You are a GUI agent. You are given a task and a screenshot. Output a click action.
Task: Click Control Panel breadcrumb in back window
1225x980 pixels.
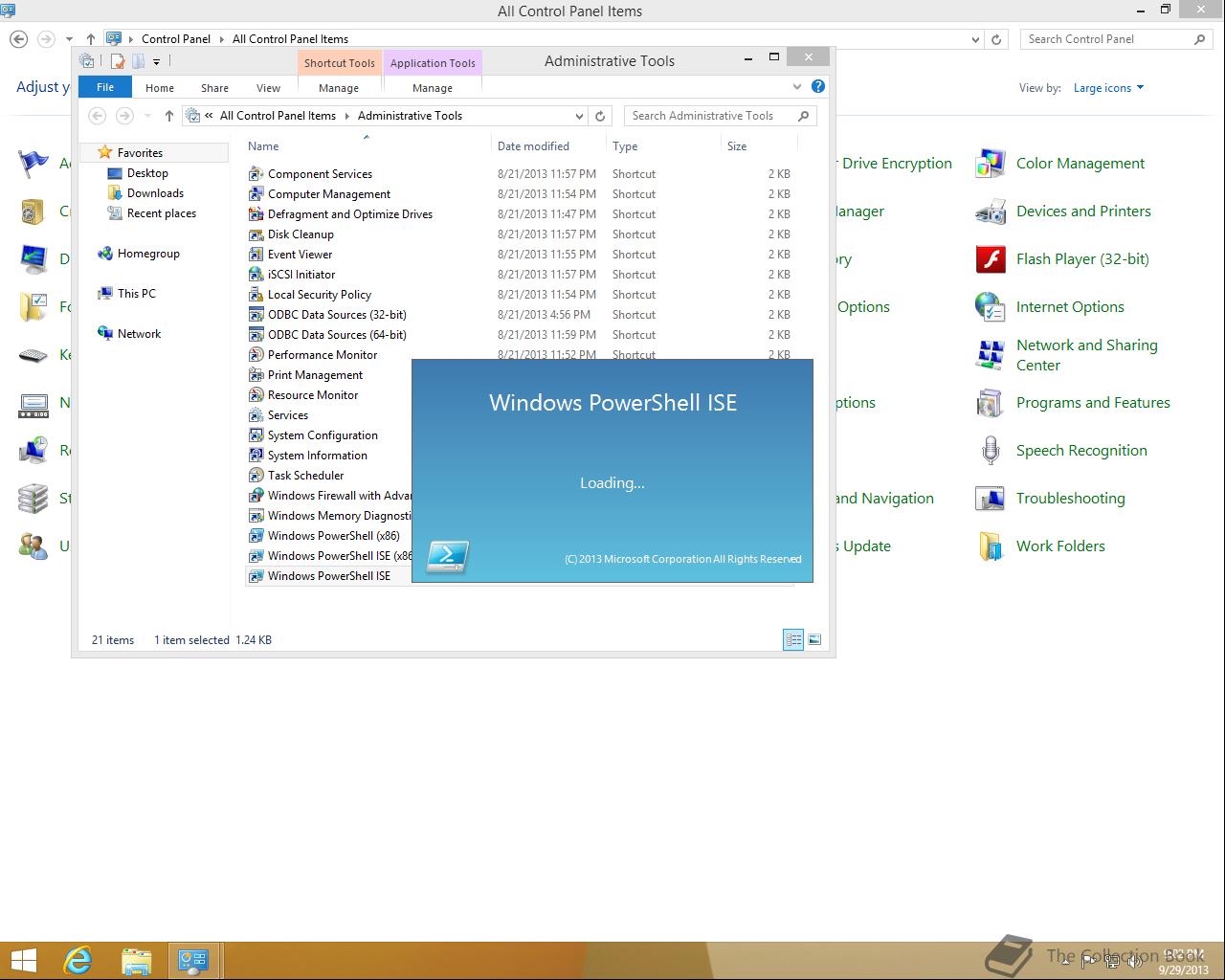176,39
